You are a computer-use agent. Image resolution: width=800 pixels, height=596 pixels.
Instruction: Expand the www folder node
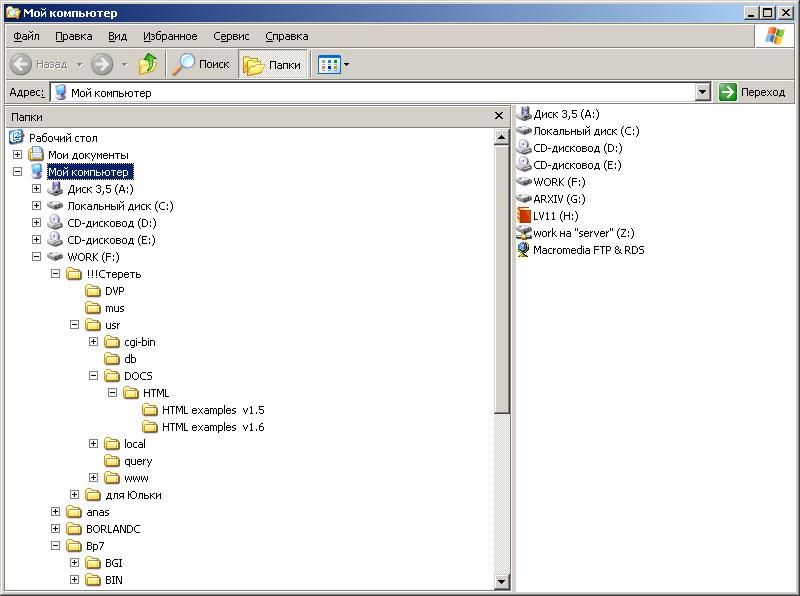[93, 478]
